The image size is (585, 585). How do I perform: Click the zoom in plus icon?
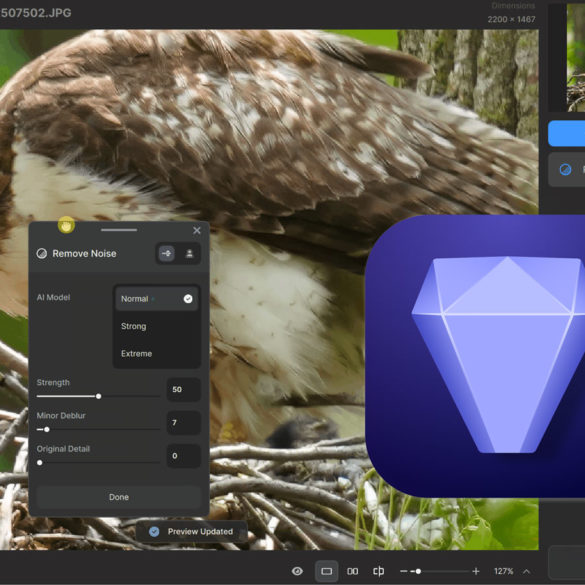476,571
